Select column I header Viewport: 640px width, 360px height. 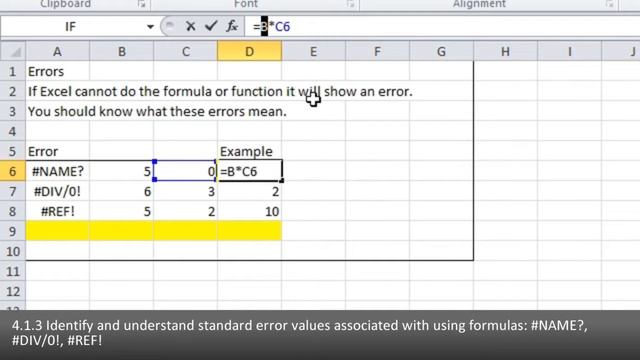569,51
